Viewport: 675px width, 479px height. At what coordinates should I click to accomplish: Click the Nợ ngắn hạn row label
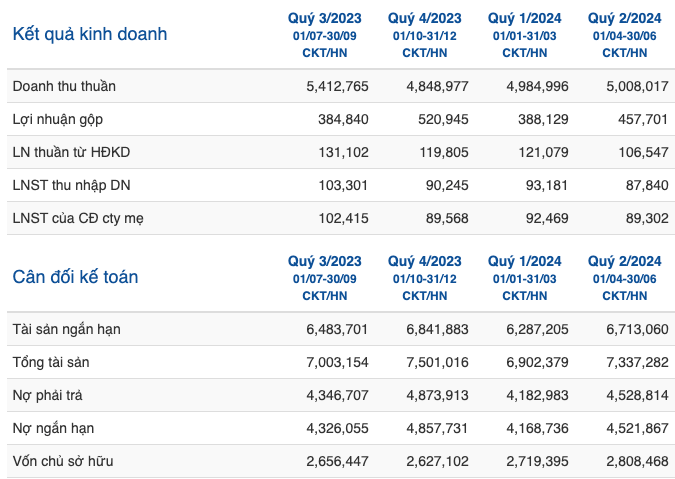click(53, 429)
